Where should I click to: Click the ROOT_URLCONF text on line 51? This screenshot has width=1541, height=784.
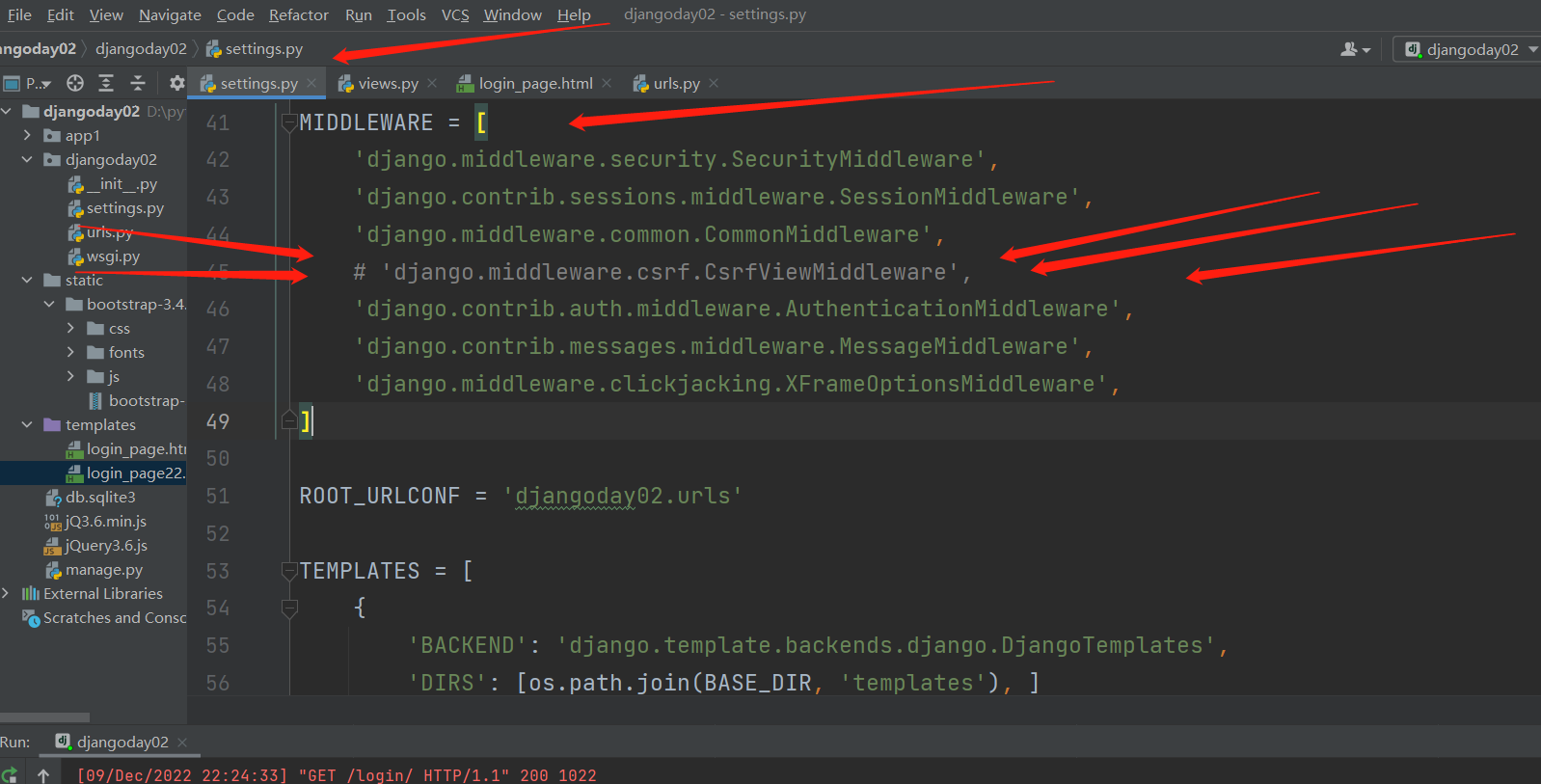(380, 496)
